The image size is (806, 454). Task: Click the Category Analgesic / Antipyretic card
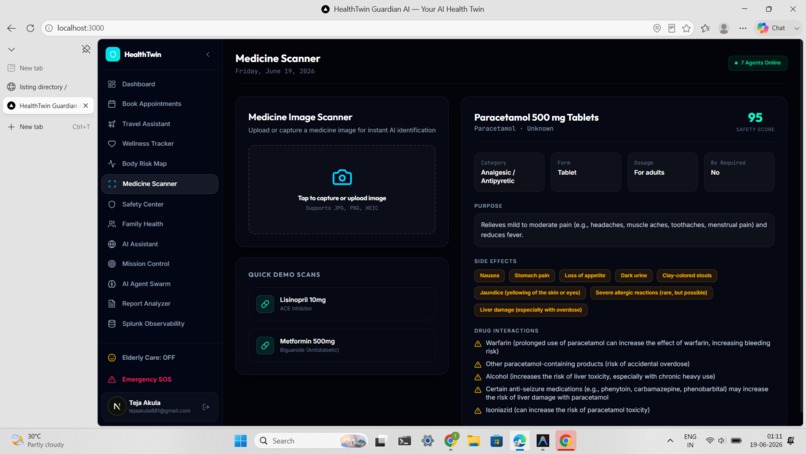[509, 172]
